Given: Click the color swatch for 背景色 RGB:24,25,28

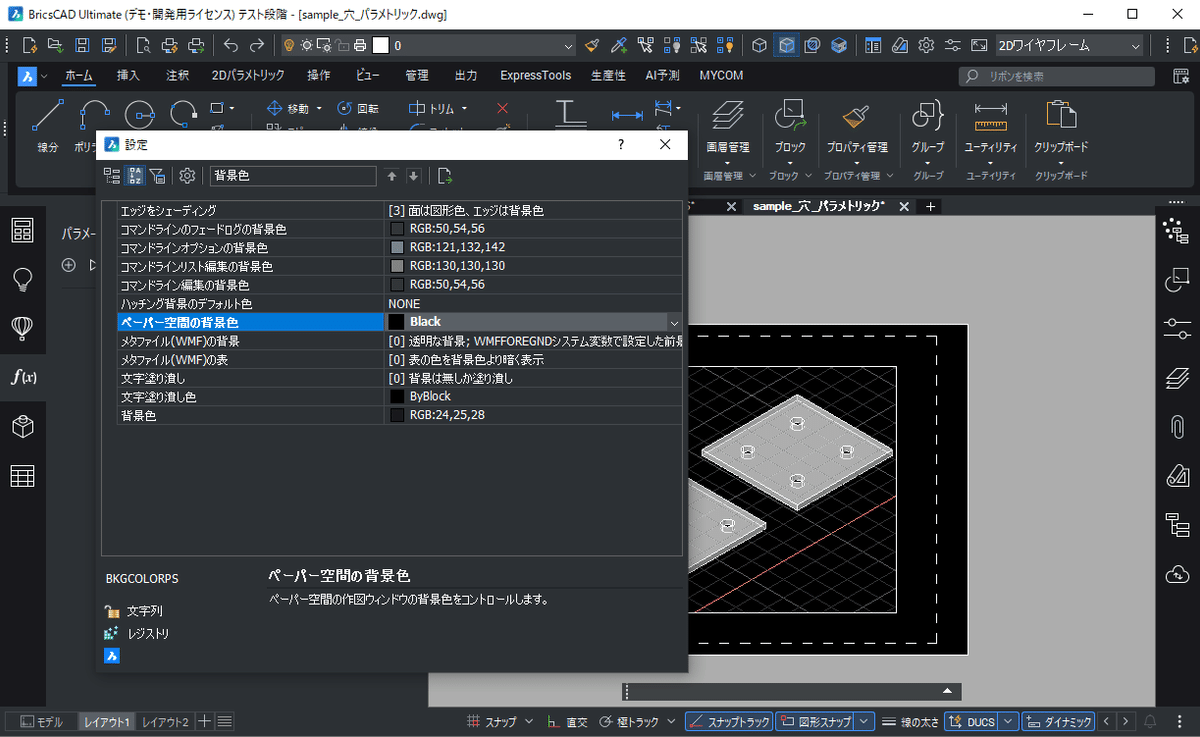Looking at the screenshot, I should pos(397,415).
